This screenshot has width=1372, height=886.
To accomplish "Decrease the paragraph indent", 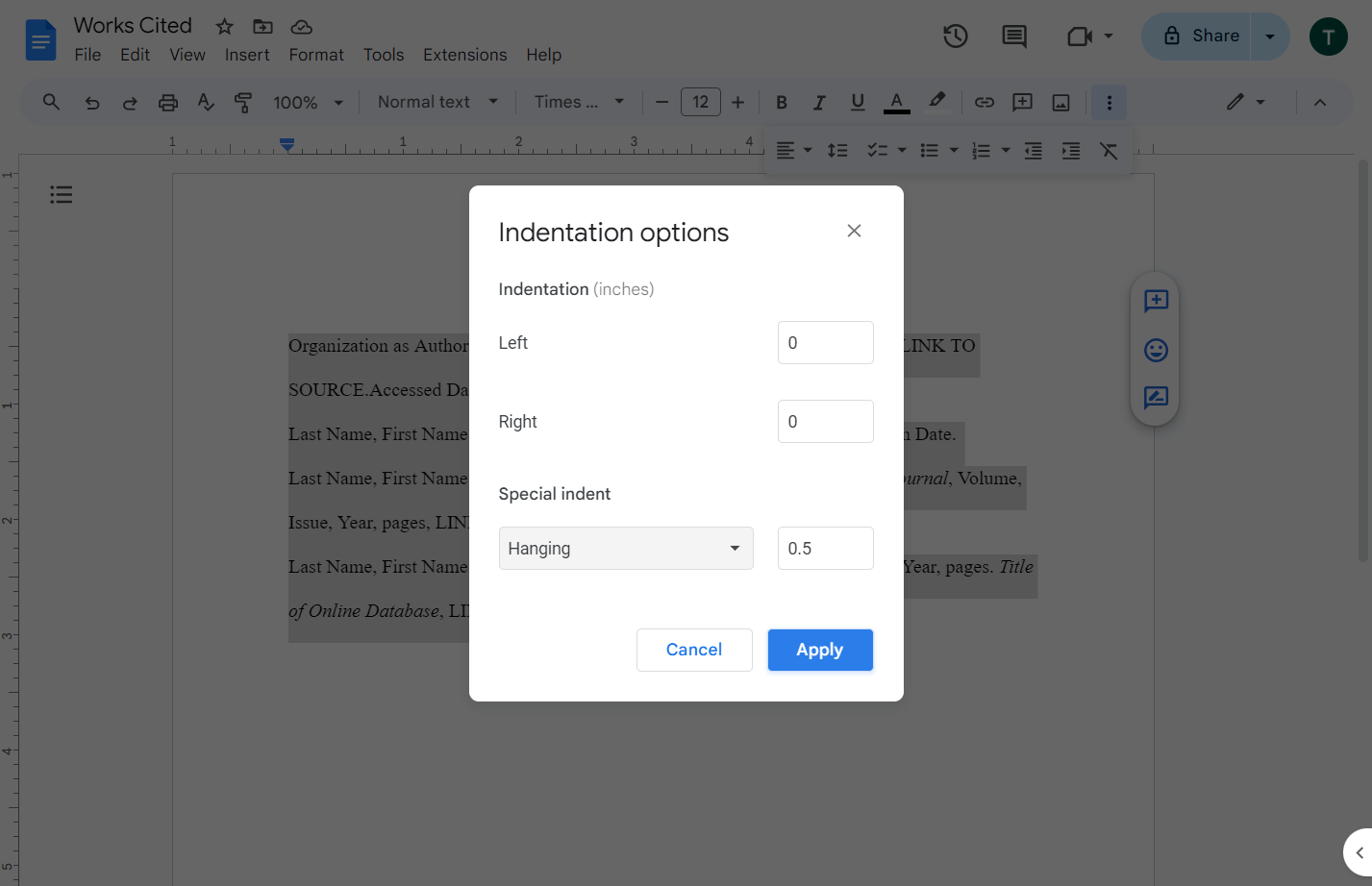I will pyautogui.click(x=1034, y=151).
